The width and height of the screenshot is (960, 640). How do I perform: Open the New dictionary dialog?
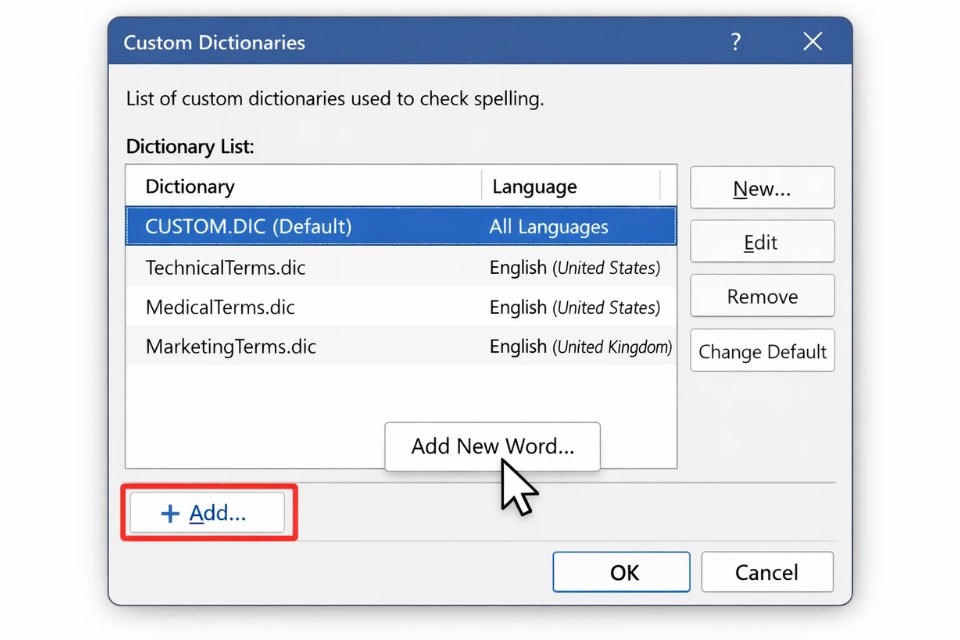(x=762, y=187)
